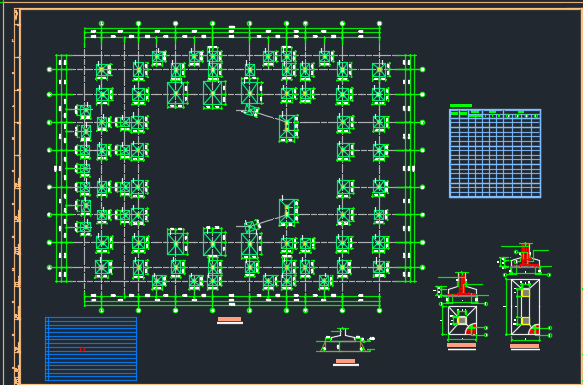This screenshot has height=385, width=583.
Task: Click the light-blue footing schedule table
Action: [495, 153]
